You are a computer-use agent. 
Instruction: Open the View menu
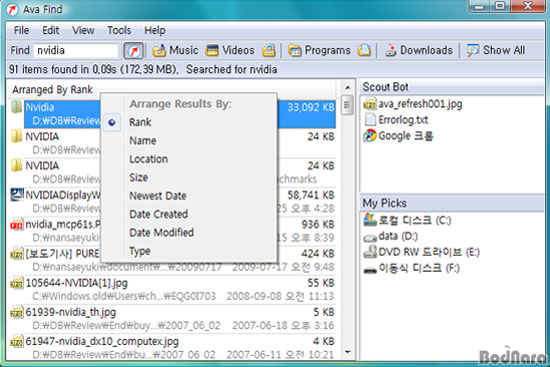[x=83, y=31]
